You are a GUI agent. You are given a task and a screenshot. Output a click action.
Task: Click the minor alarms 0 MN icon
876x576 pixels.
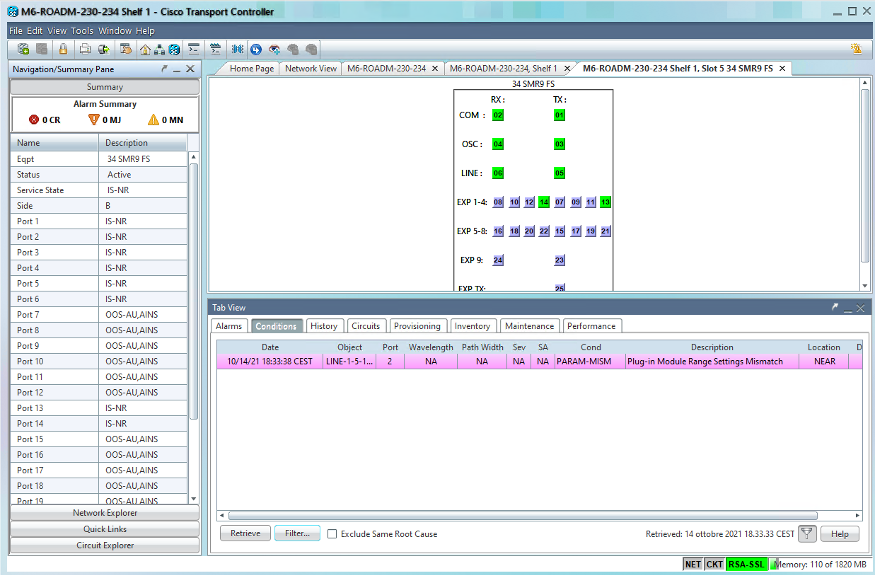click(x=153, y=120)
